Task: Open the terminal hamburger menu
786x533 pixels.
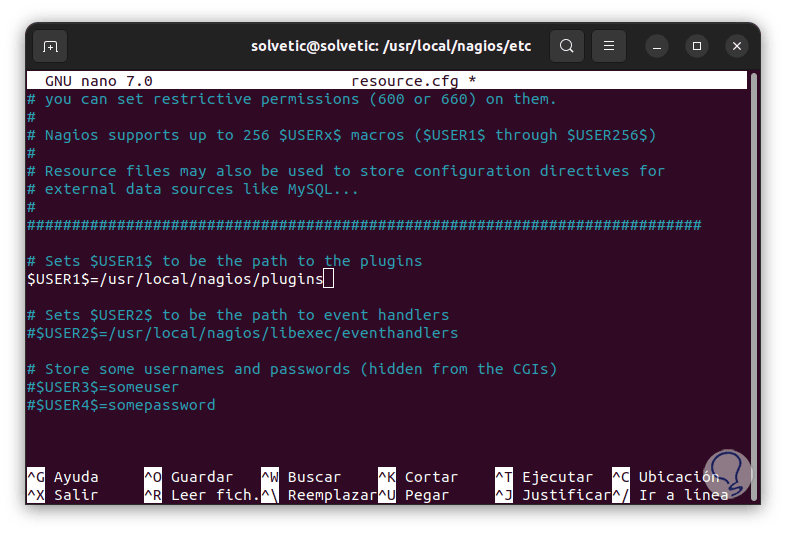Action: click(609, 46)
